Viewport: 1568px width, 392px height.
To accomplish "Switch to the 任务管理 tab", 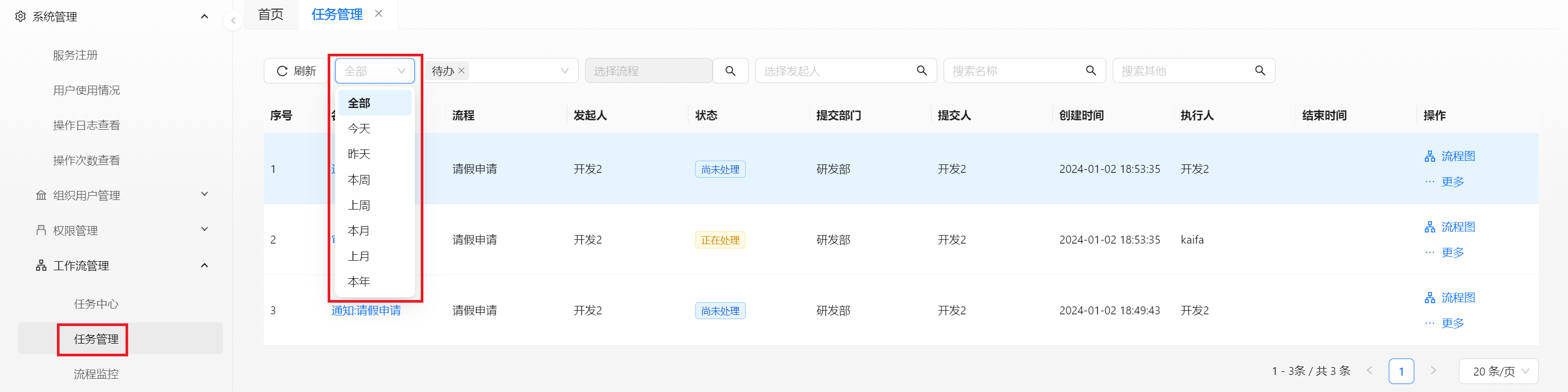I will point(337,14).
